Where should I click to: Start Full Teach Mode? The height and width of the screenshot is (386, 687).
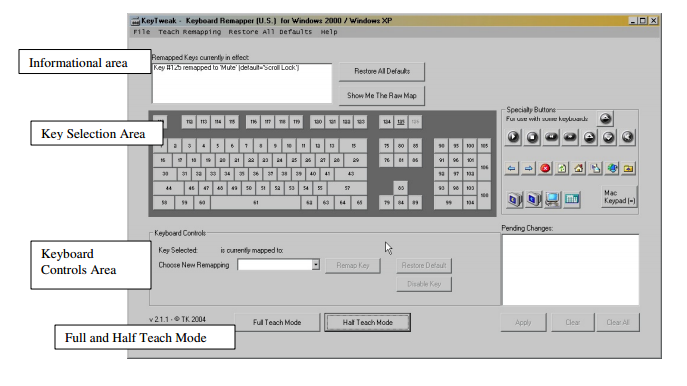277,322
